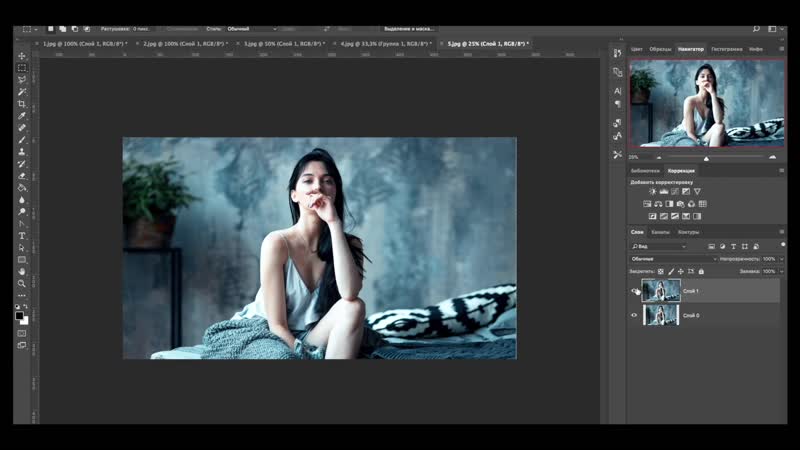The width and height of the screenshot is (800, 450).
Task: Select the History Brush tool
Action: point(21,164)
